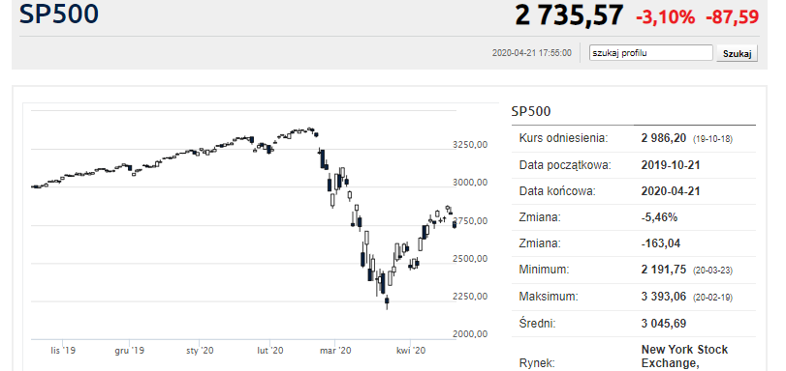Click the last candlestick on the chart's right edge
The width and height of the screenshot is (786, 371).
coord(454,225)
